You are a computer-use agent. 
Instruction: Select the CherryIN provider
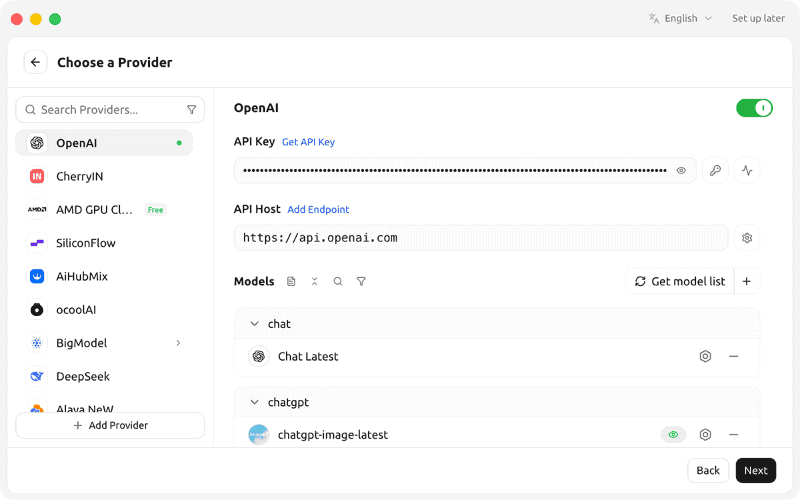[104, 177]
